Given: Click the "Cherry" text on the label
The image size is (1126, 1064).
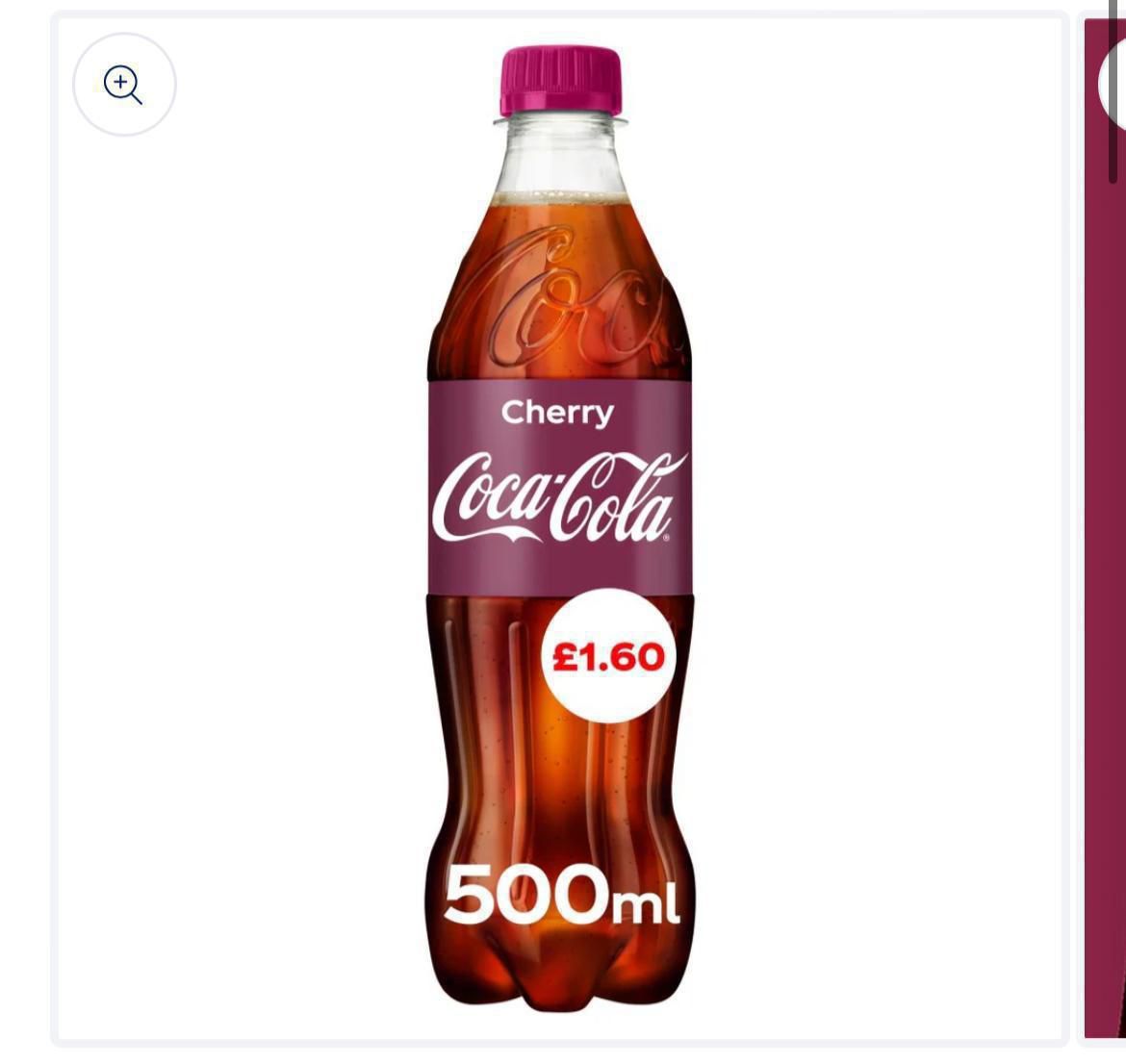Looking at the screenshot, I should [557, 413].
